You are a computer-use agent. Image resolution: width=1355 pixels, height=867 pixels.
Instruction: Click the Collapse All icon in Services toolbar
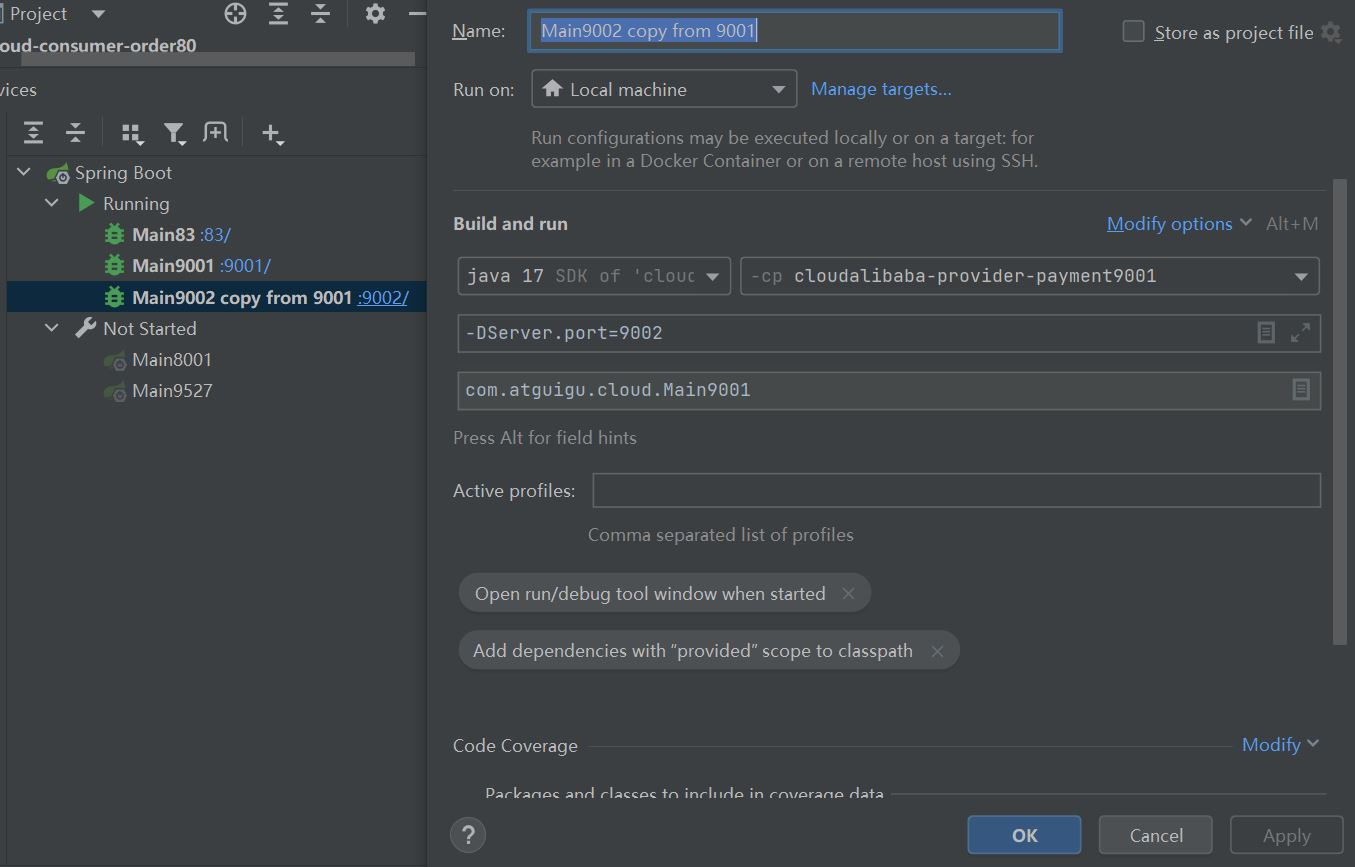coord(75,133)
